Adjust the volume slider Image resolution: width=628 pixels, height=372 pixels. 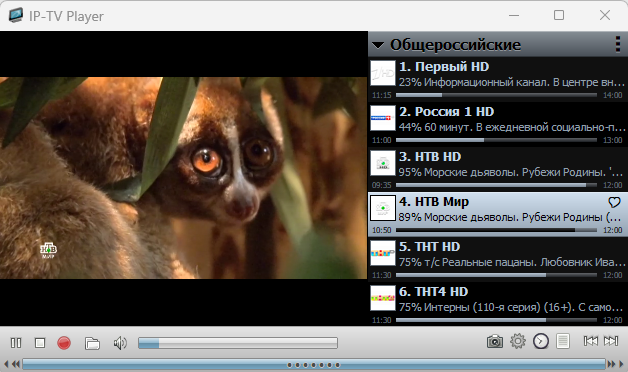pos(238,343)
